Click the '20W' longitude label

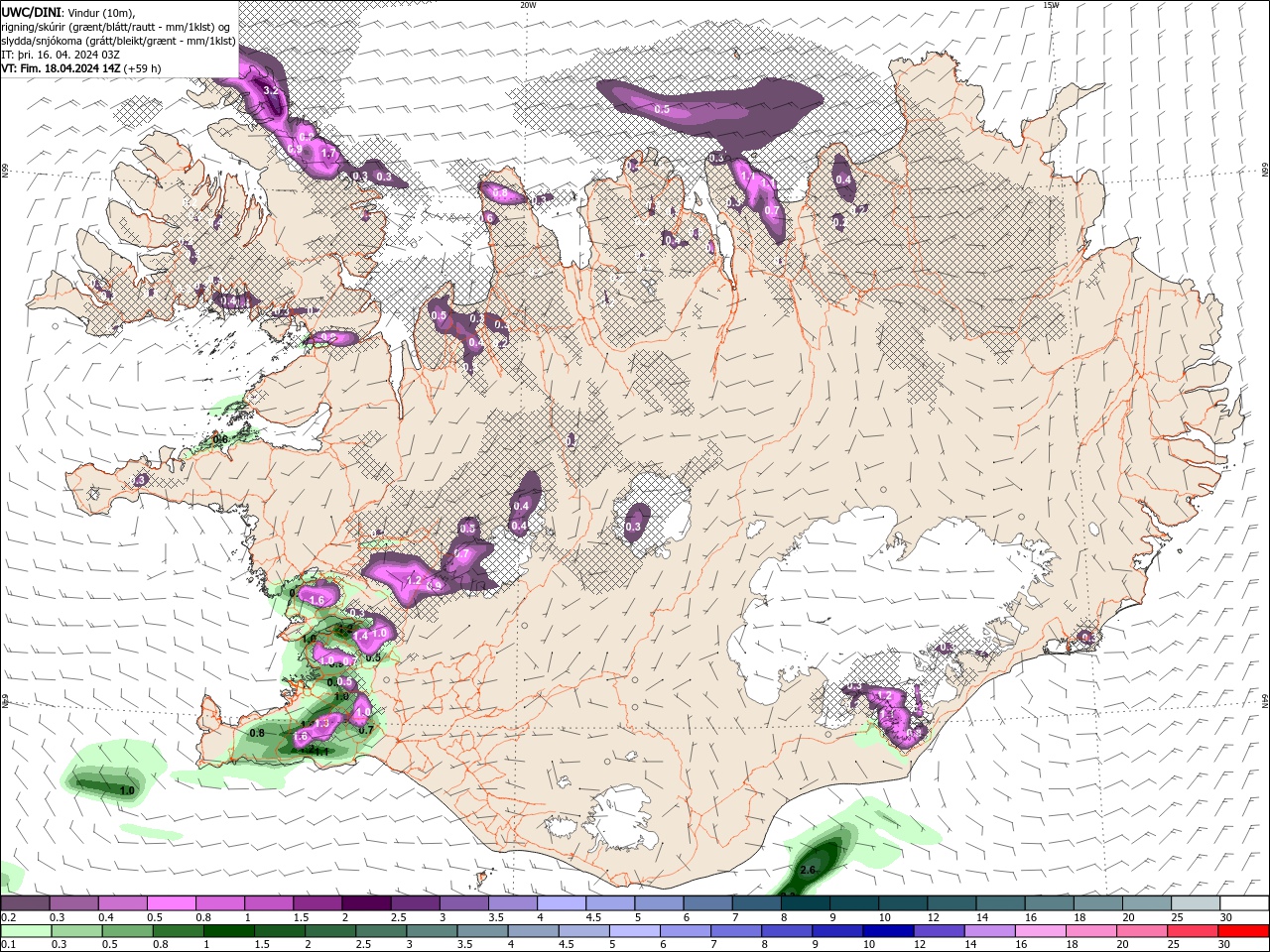tap(529, 5)
